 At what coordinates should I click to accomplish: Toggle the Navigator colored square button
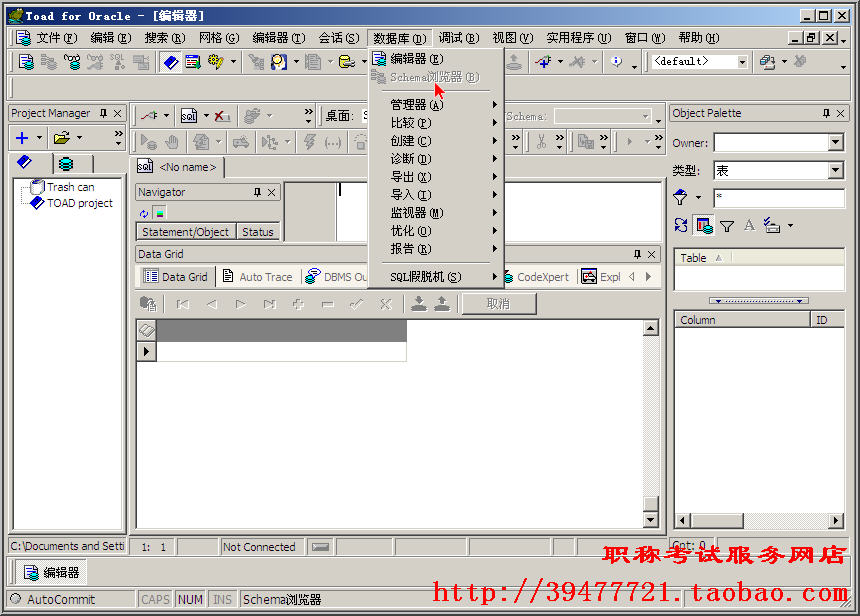click(160, 213)
